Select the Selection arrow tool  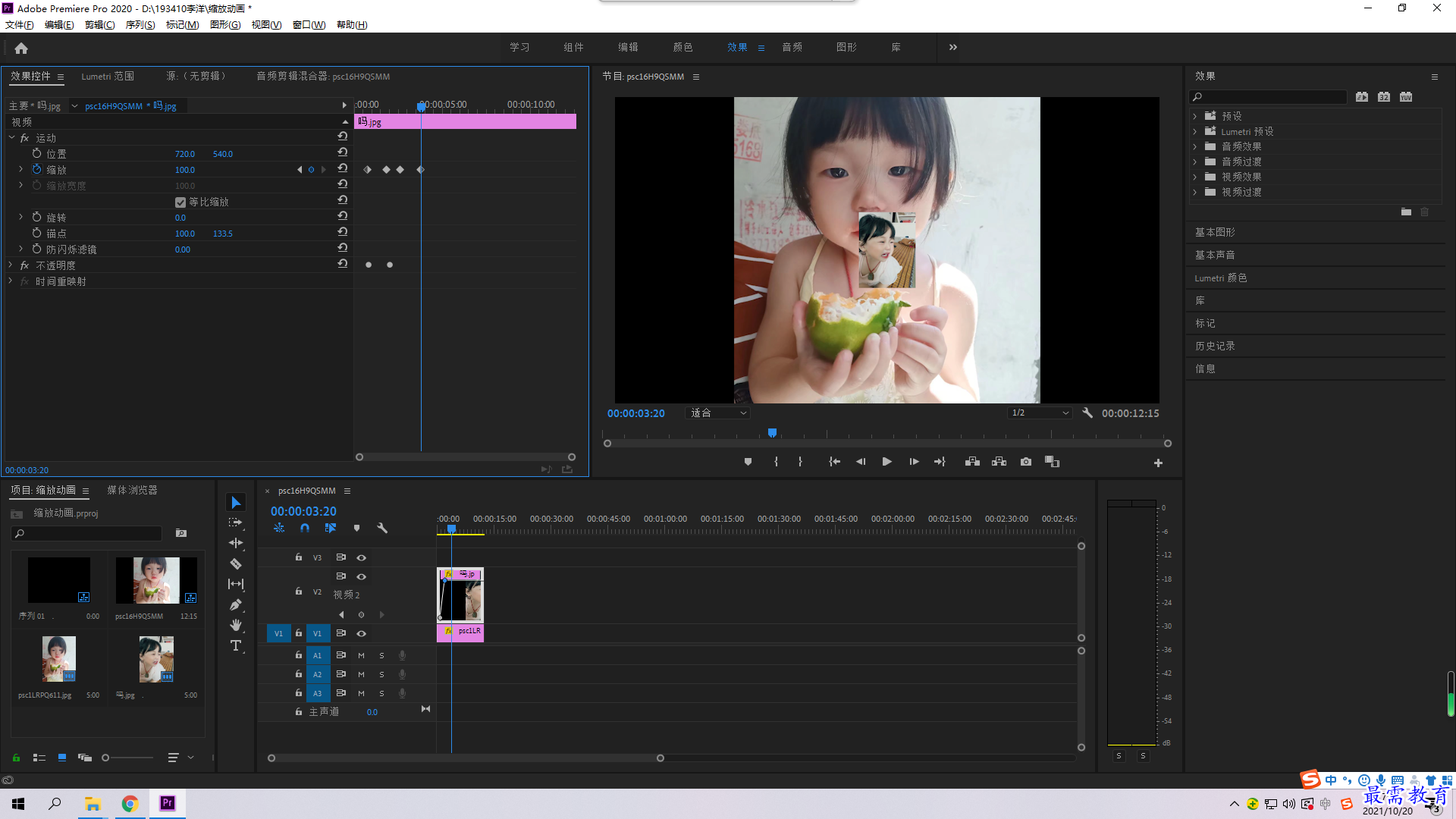[x=236, y=503]
